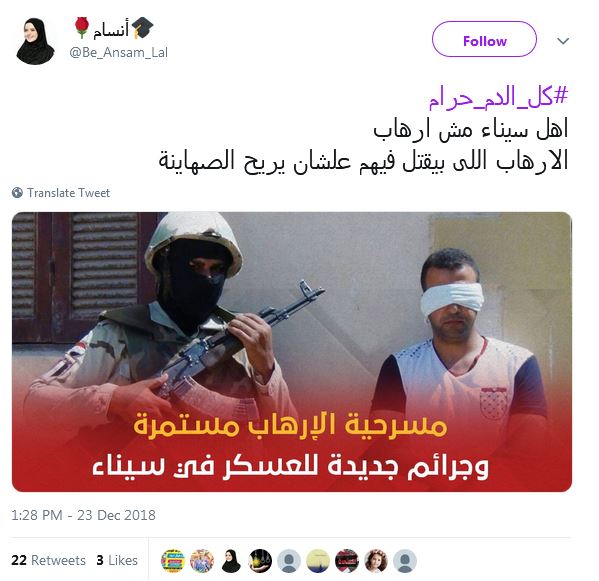Click Translate Tweet
The width and height of the screenshot is (599, 581).
(x=68, y=193)
